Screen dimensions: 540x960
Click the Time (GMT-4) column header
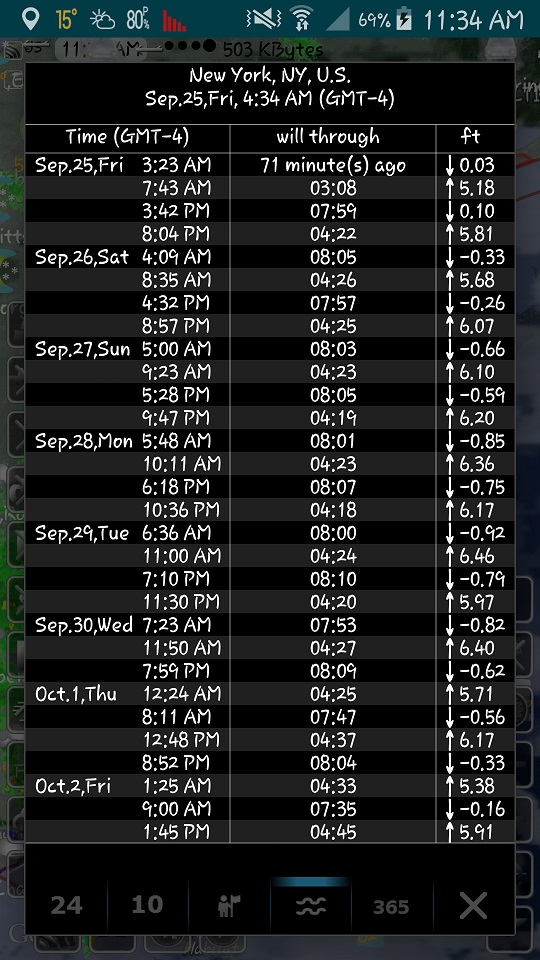point(127,137)
